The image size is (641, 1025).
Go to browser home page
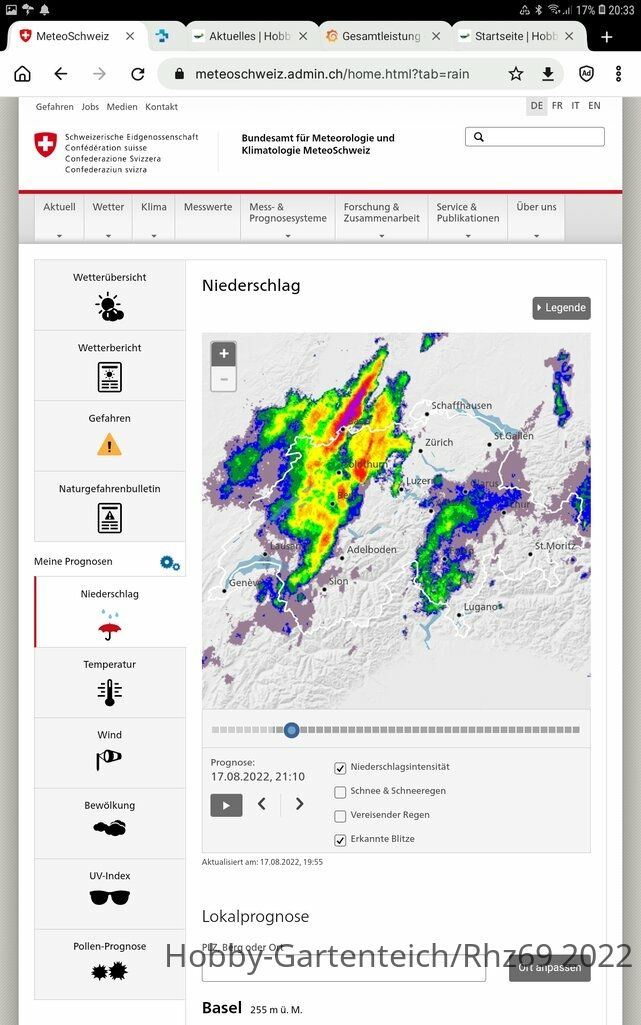(23, 74)
